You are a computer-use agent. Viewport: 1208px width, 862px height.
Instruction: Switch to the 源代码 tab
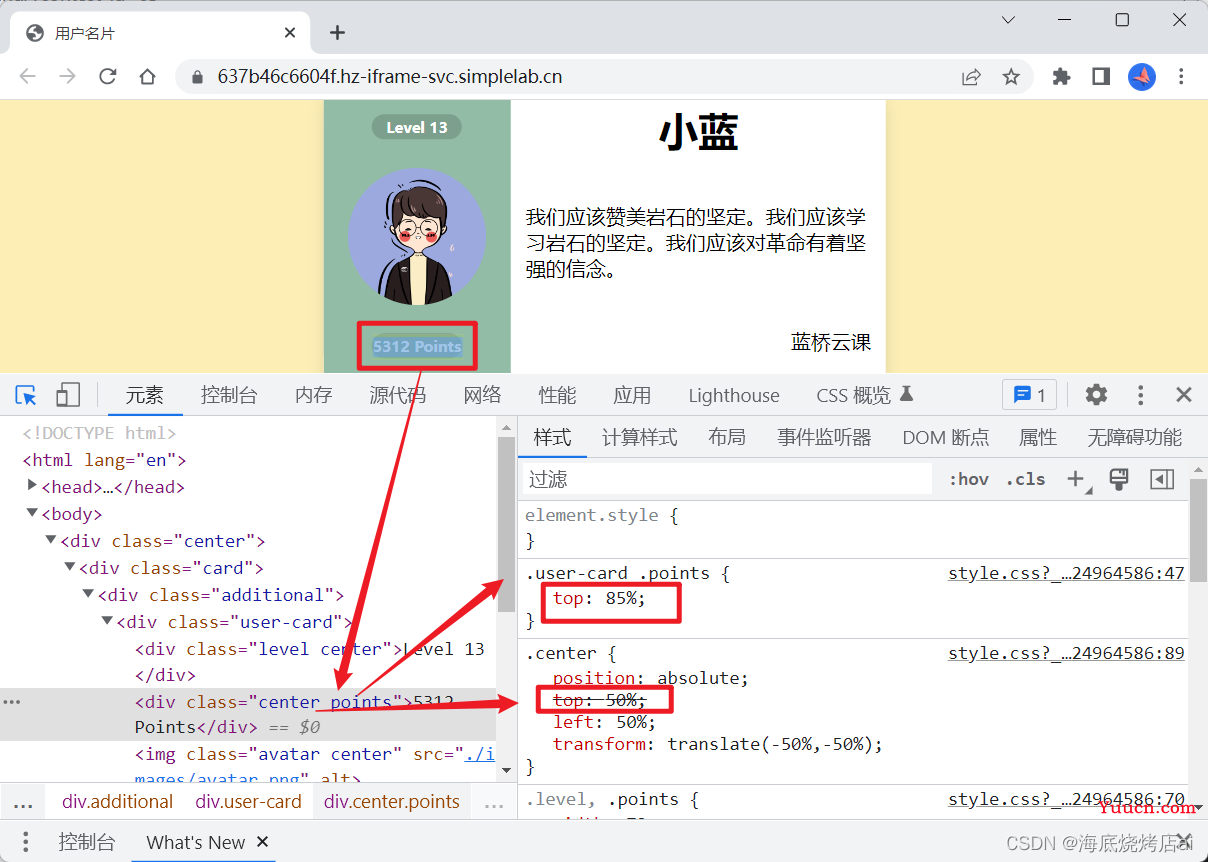(397, 395)
